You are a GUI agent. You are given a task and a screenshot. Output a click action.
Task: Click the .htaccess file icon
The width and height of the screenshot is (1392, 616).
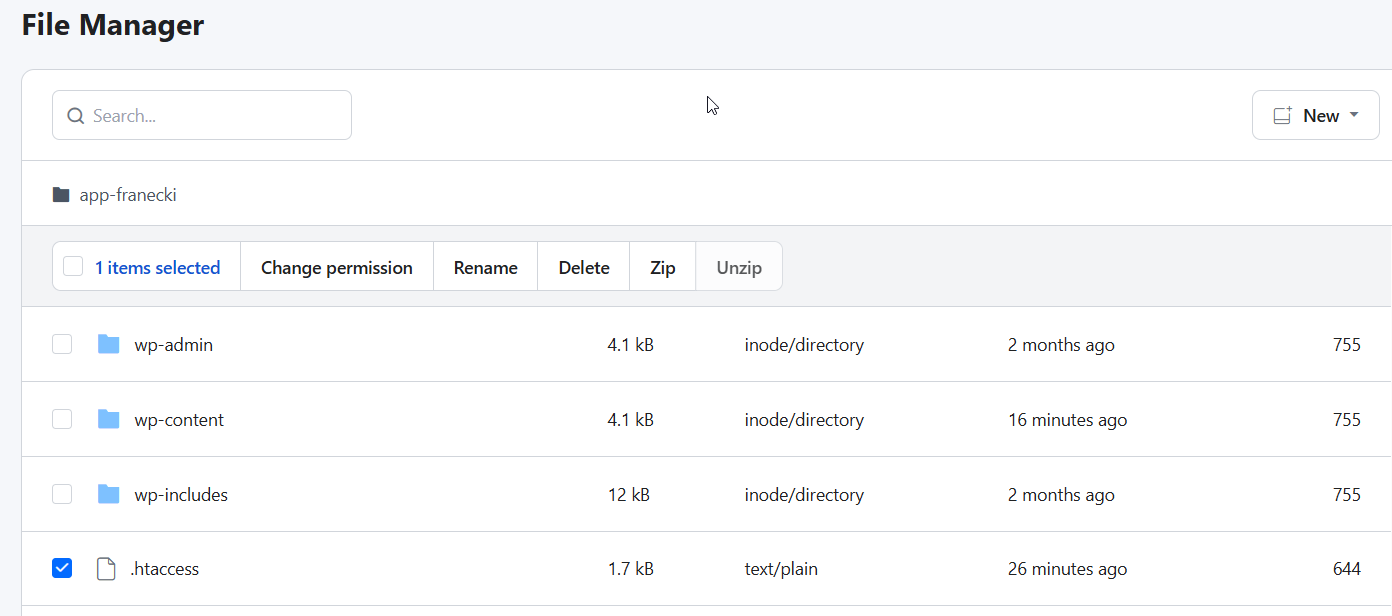[106, 569]
